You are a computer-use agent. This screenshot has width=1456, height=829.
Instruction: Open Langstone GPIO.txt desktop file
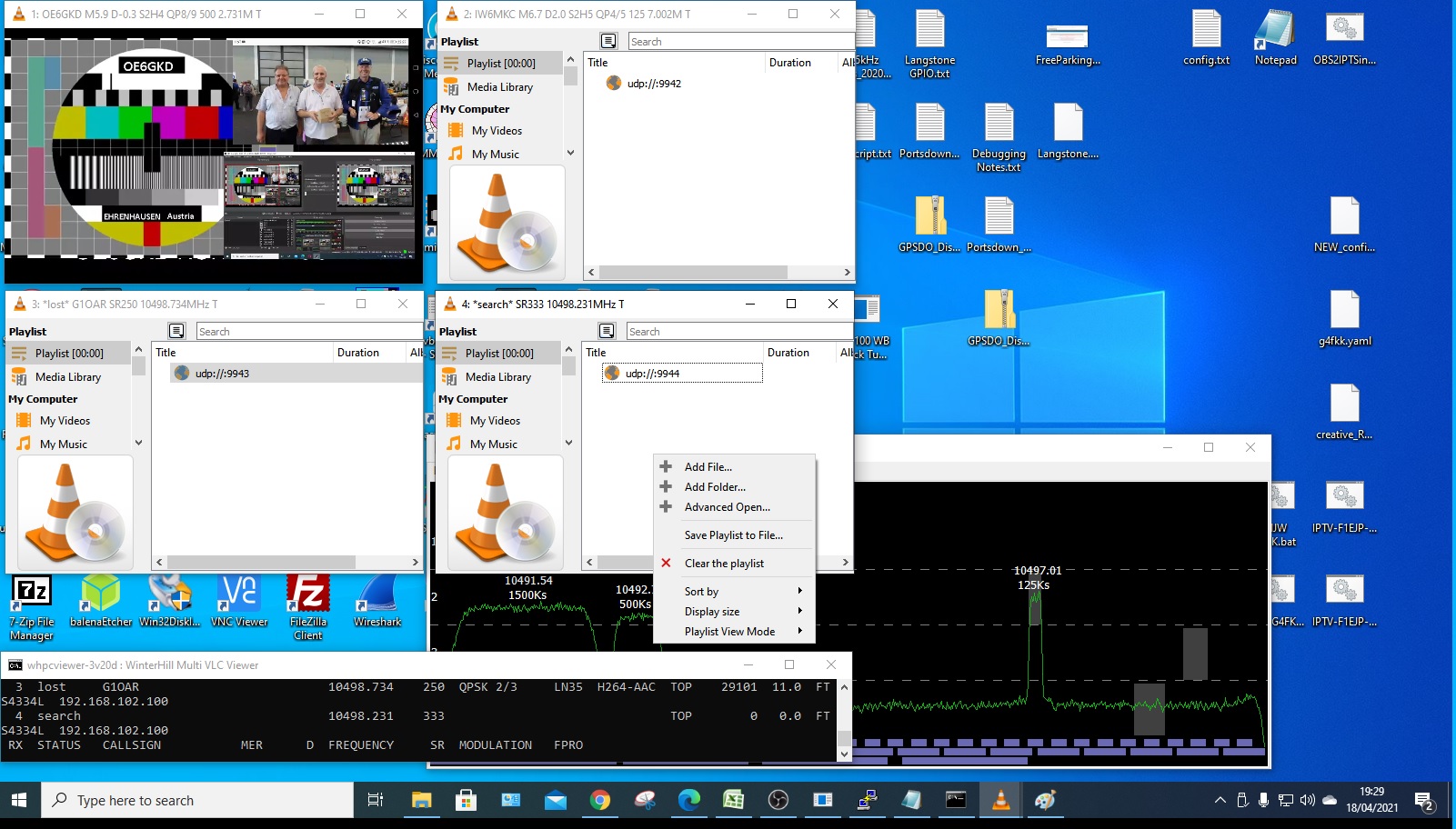click(x=929, y=44)
